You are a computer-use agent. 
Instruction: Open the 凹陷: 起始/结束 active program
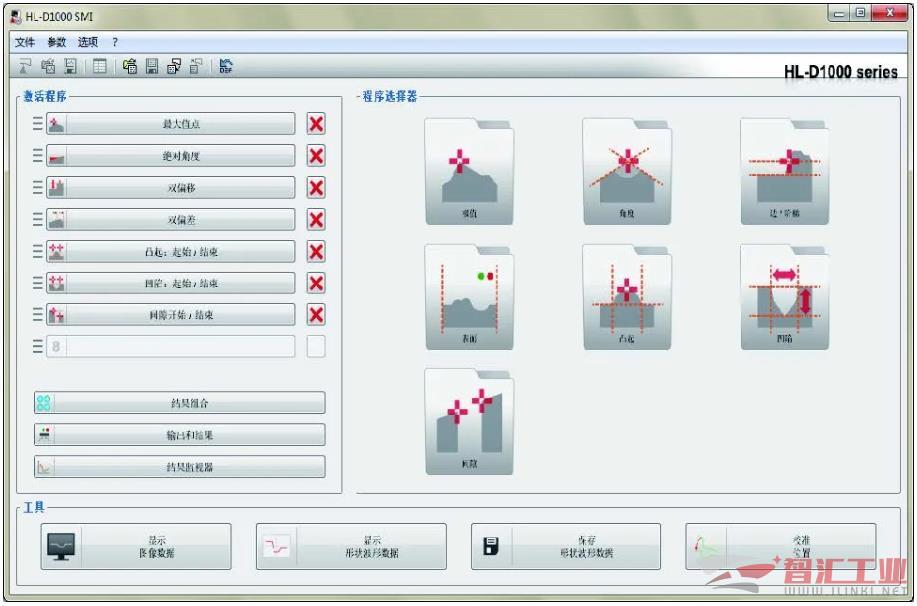point(171,283)
